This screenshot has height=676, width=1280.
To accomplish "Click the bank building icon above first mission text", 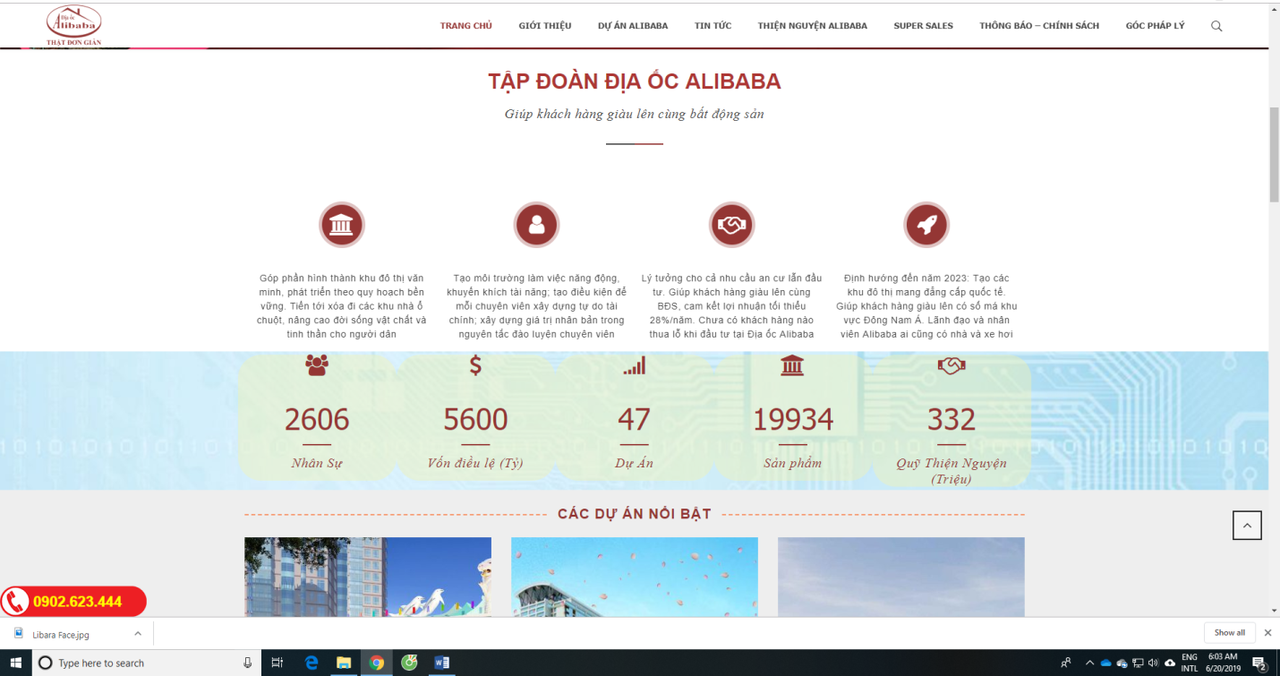I will point(341,225).
